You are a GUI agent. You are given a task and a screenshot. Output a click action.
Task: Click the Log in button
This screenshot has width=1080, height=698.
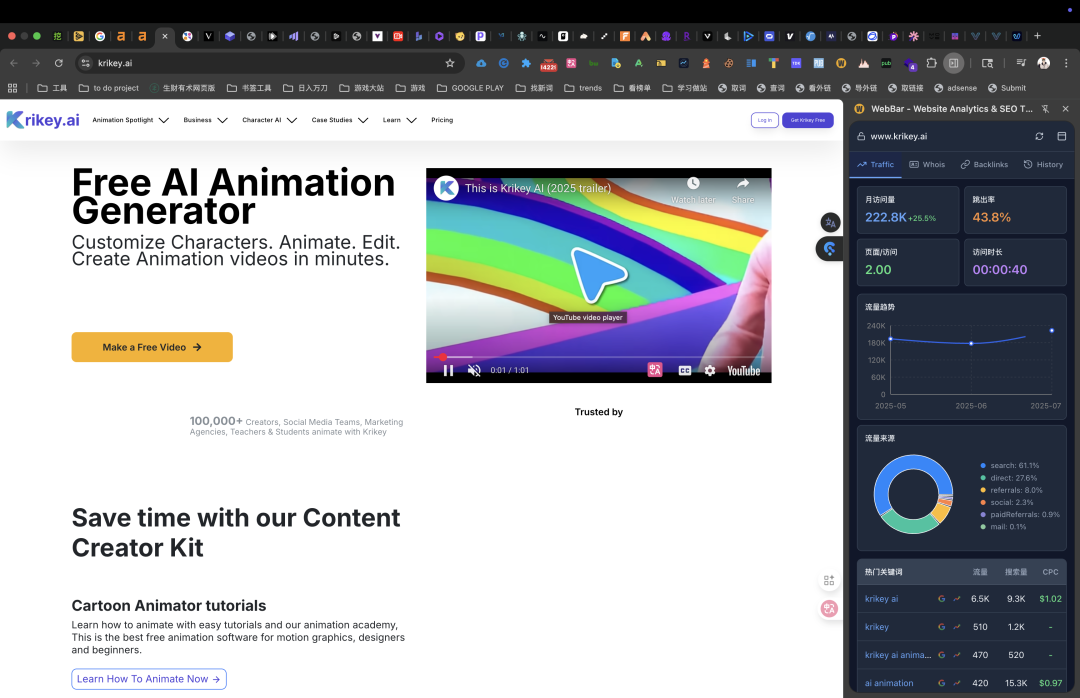(x=765, y=120)
